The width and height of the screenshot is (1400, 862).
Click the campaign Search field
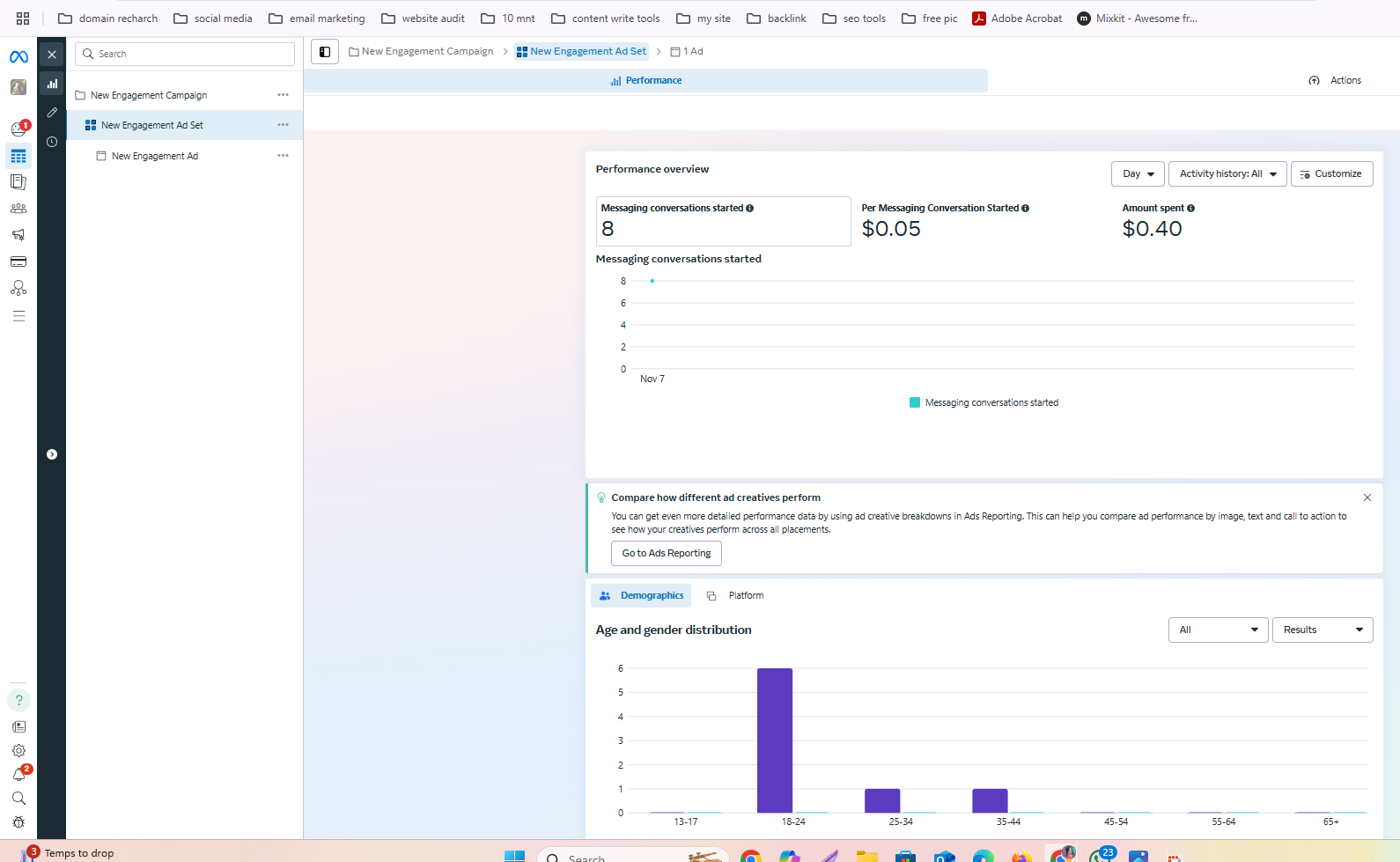pos(185,54)
